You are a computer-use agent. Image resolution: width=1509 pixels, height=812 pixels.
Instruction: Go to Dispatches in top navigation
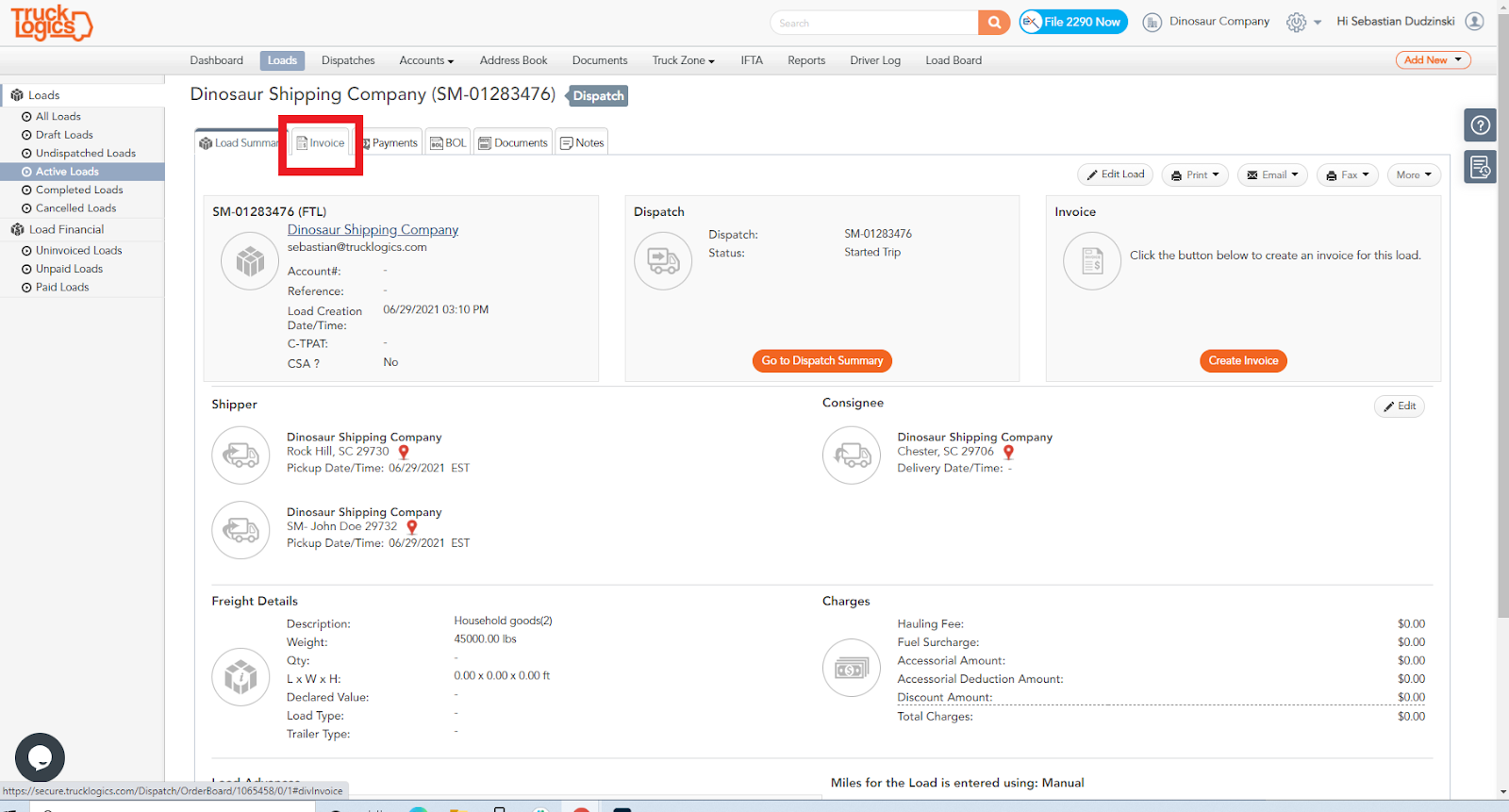[x=348, y=60]
